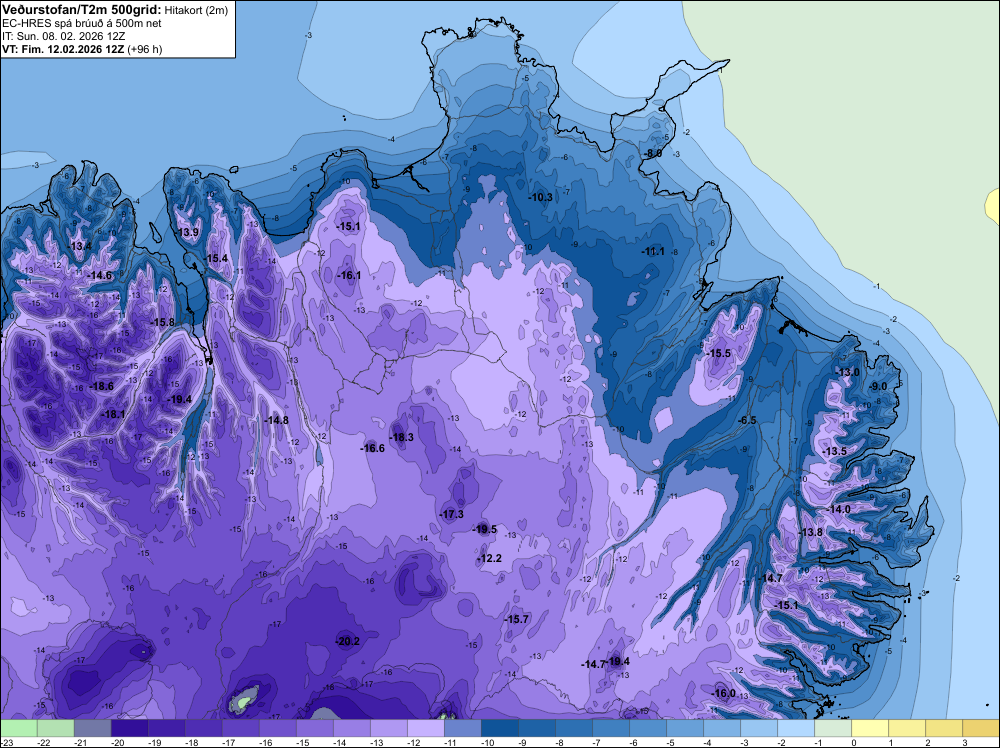
Task: Click the -14.0 temperature label
Action: [839, 509]
